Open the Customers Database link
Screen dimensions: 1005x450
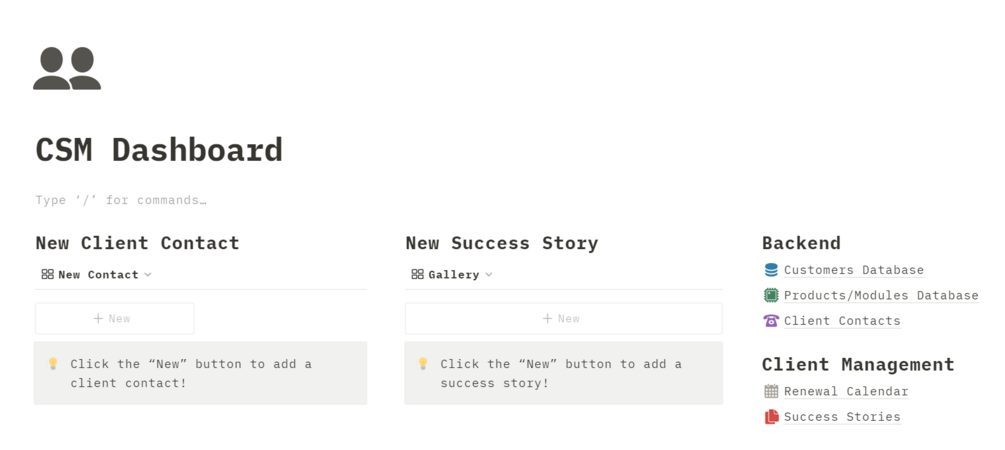pos(853,270)
